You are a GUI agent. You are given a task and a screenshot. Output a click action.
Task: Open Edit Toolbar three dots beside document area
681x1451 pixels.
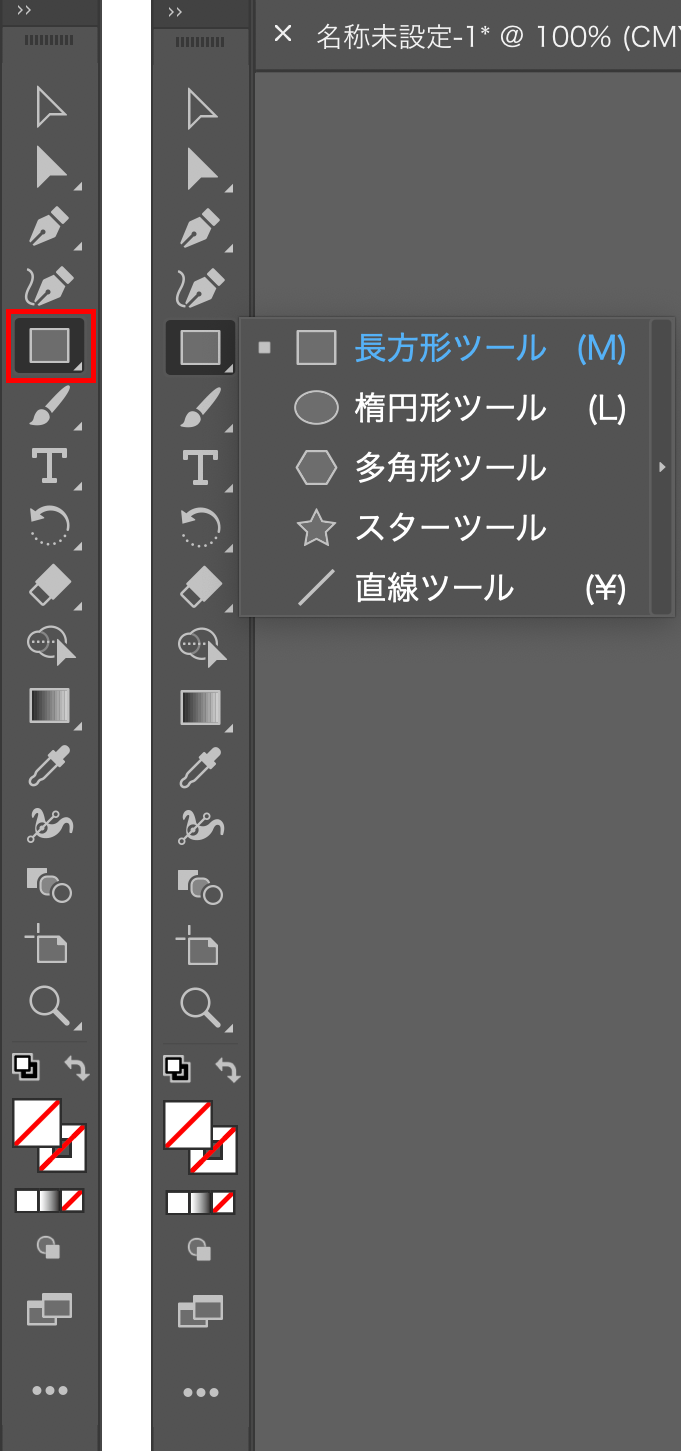(x=201, y=1391)
